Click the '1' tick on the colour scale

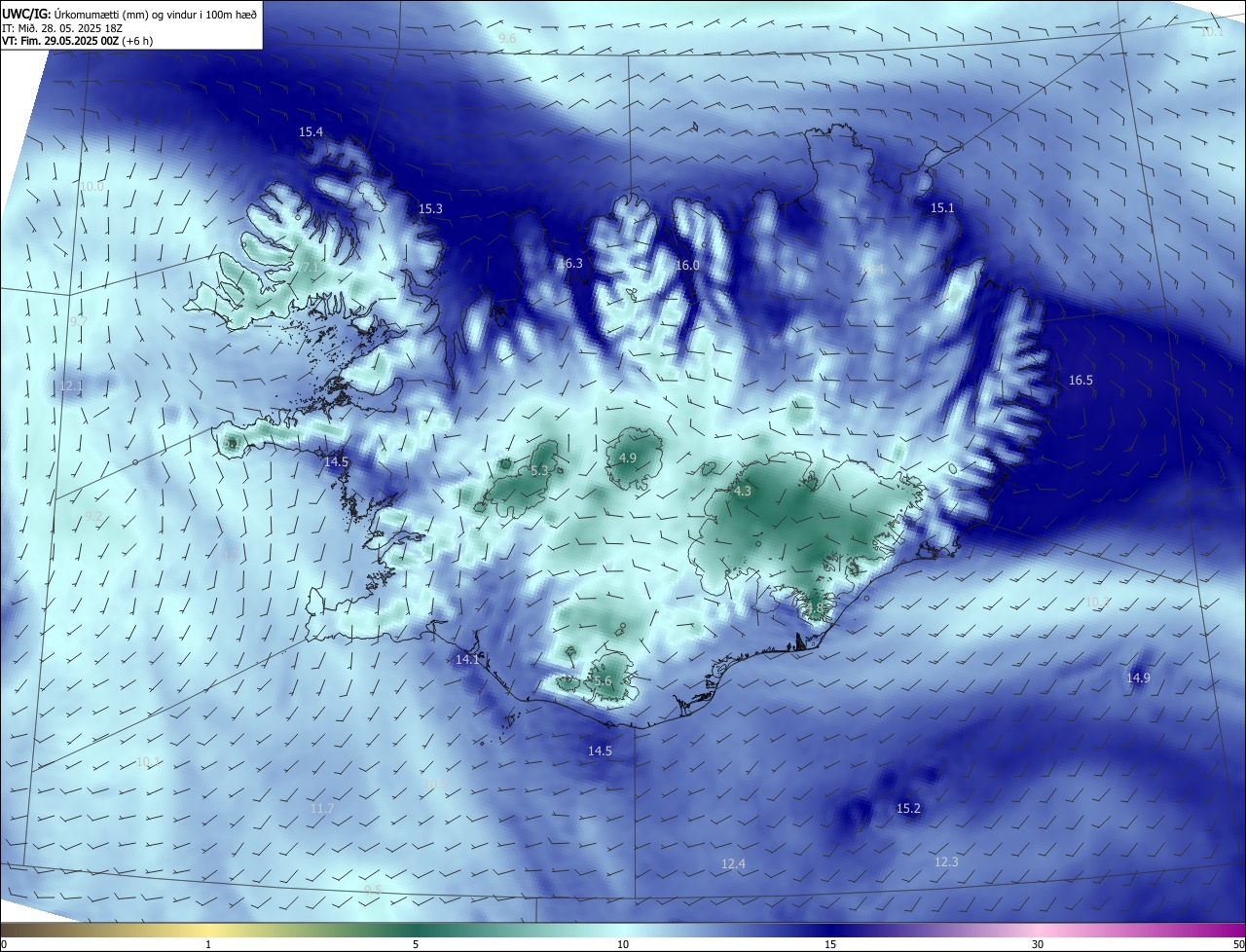point(208,944)
